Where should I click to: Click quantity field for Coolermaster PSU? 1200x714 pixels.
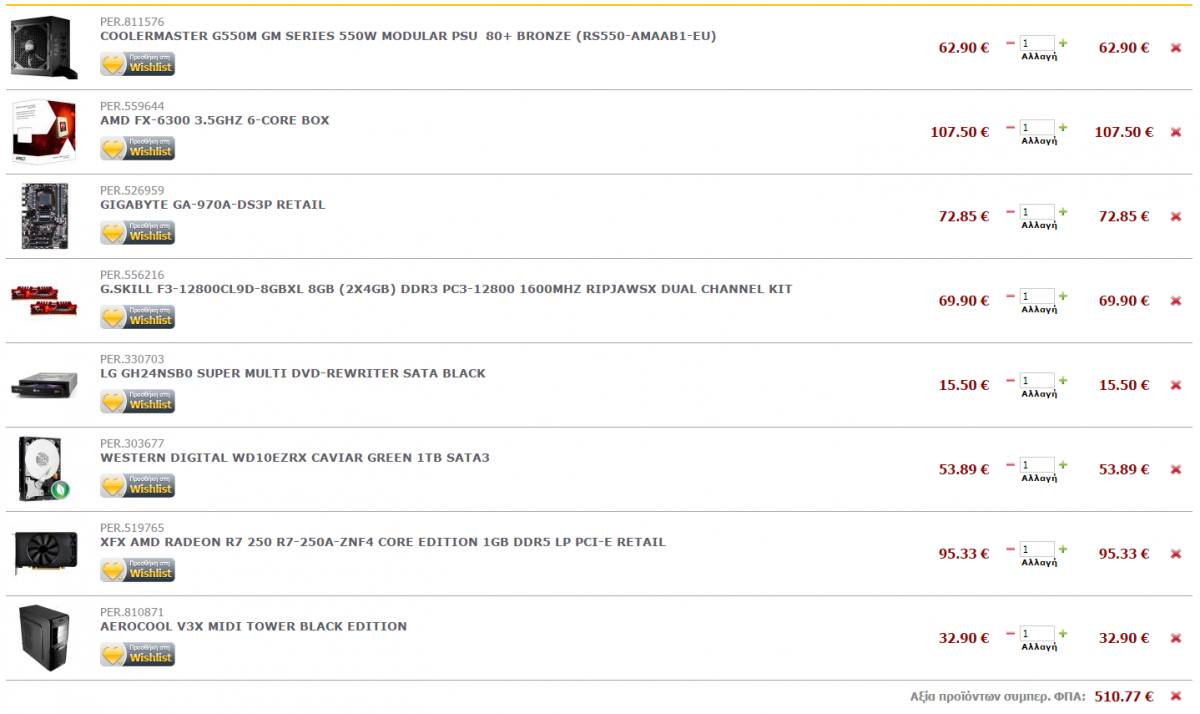tap(1037, 43)
